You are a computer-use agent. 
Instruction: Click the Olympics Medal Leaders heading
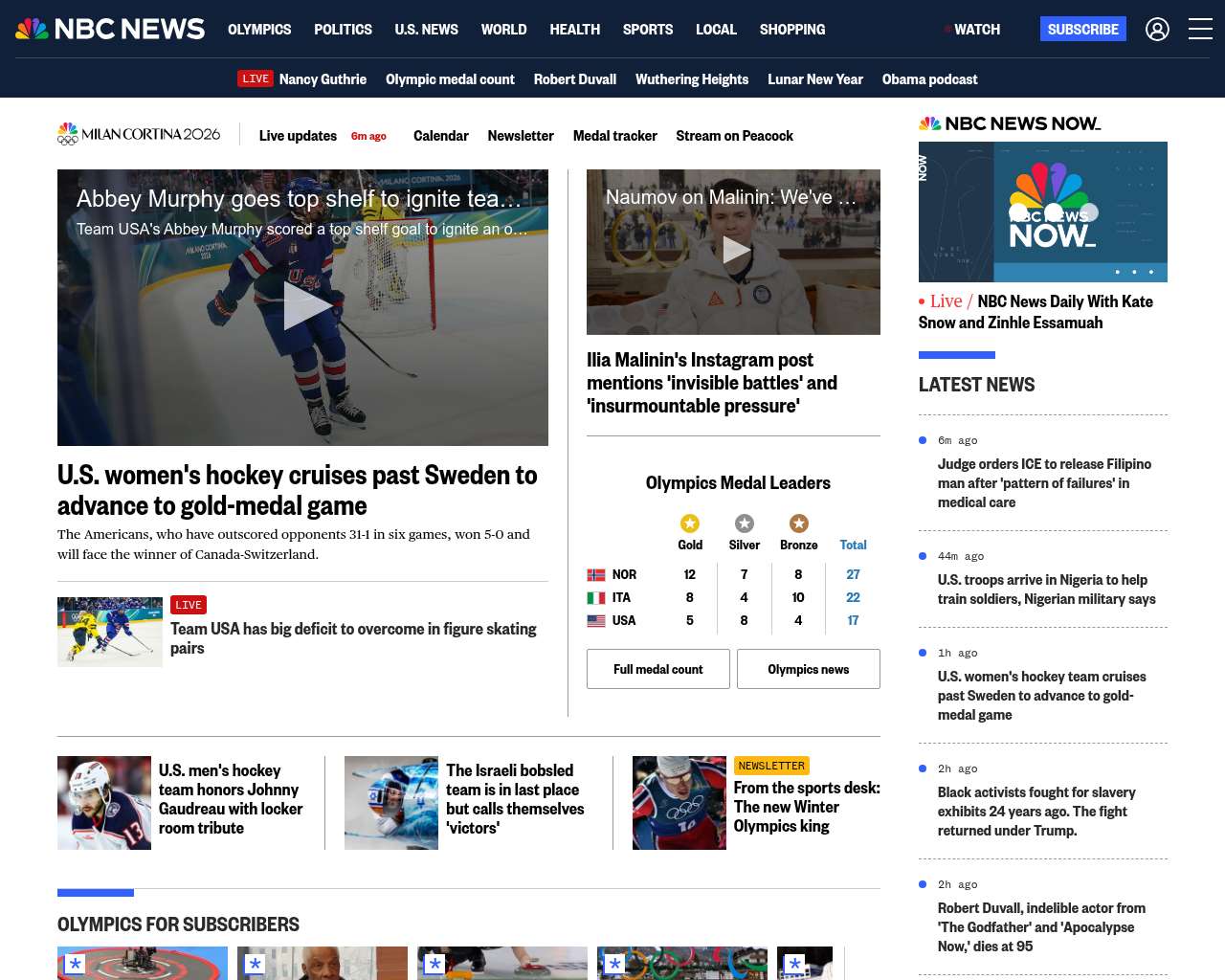click(738, 483)
